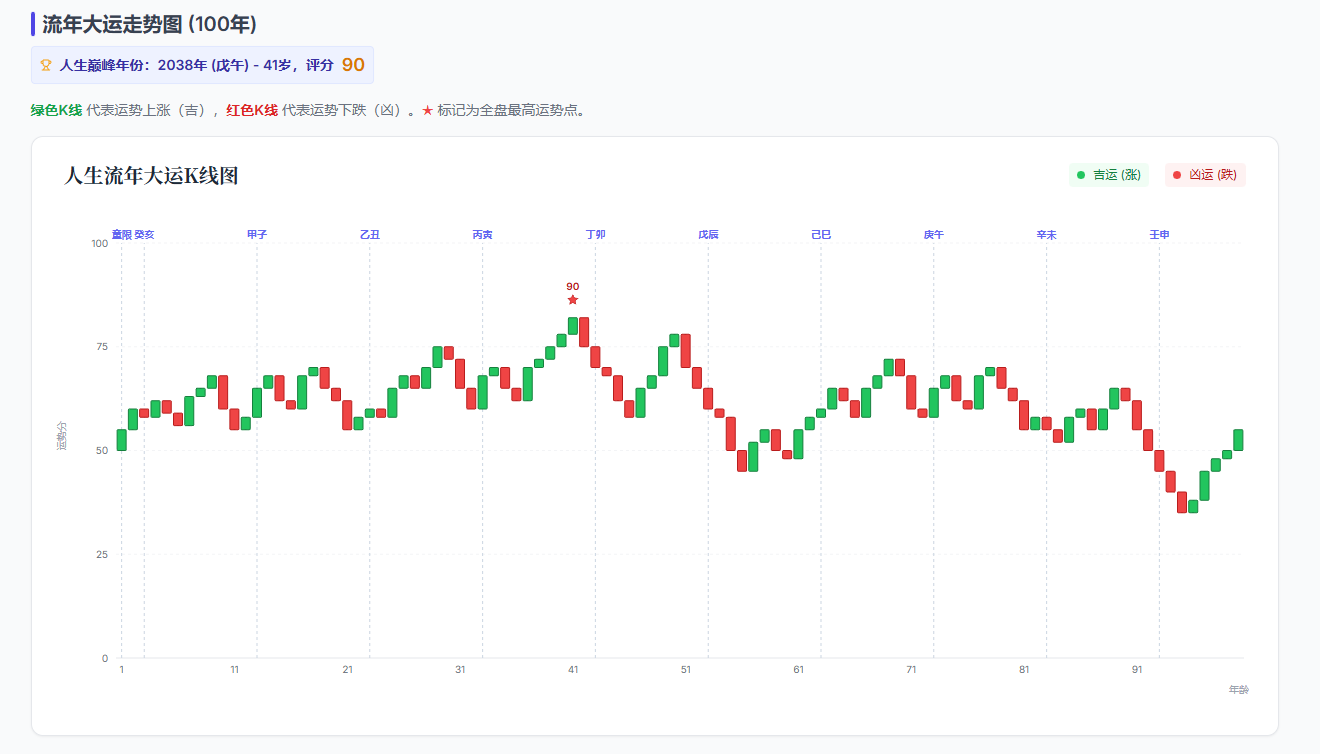Click the 人生巅峰年份 summary badge
The image size is (1320, 754).
(202, 65)
